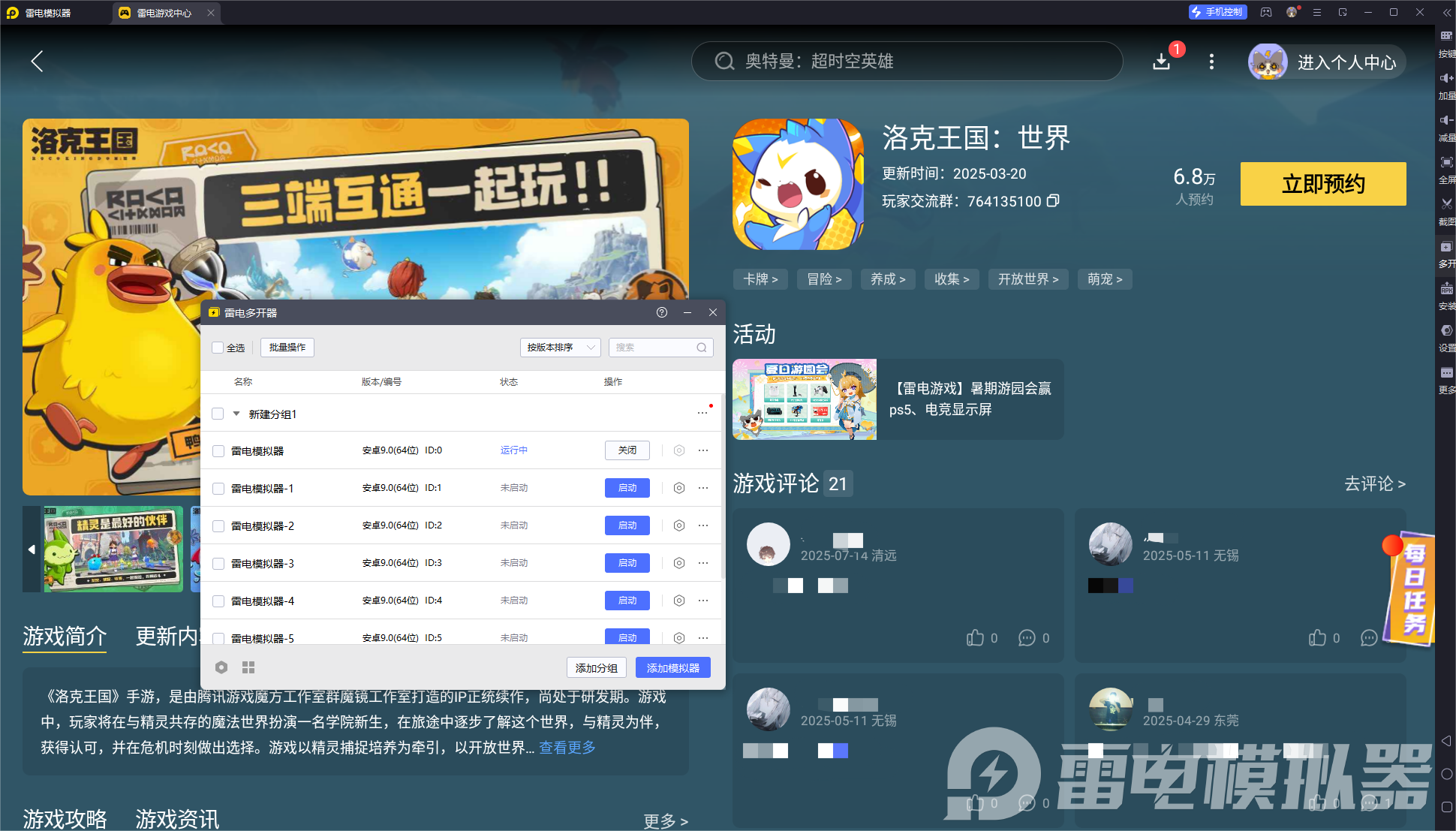Click the 立即预约 reservation button
Image resolution: width=1456 pixels, height=831 pixels.
1323,184
